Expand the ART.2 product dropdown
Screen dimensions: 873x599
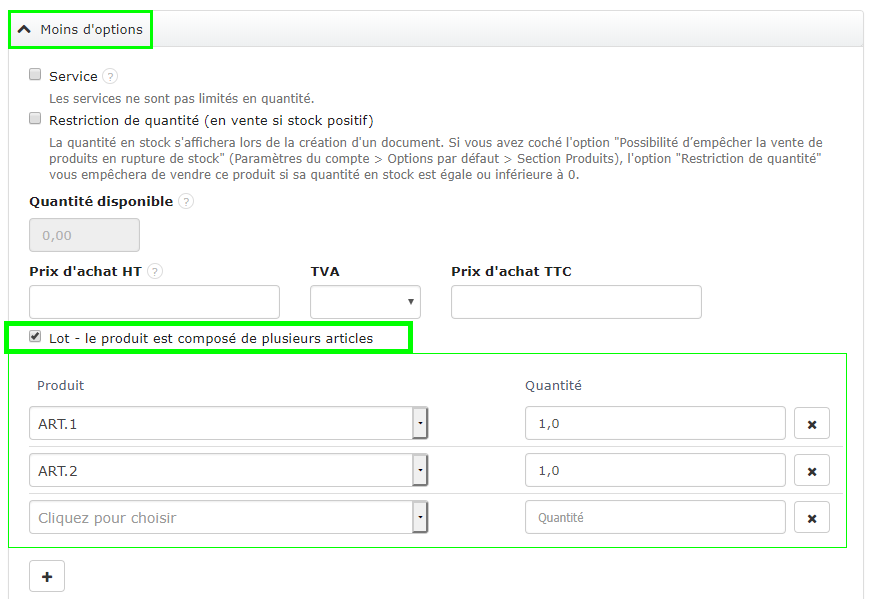[x=420, y=470]
